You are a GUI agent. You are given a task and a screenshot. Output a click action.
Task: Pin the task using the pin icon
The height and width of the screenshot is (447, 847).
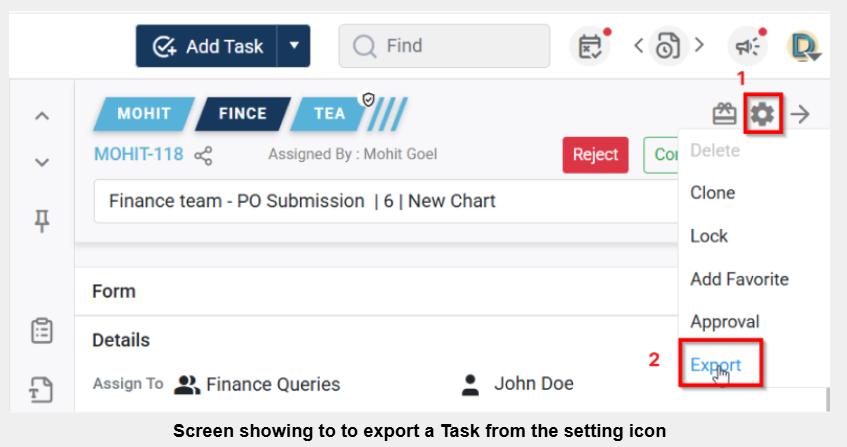42,222
